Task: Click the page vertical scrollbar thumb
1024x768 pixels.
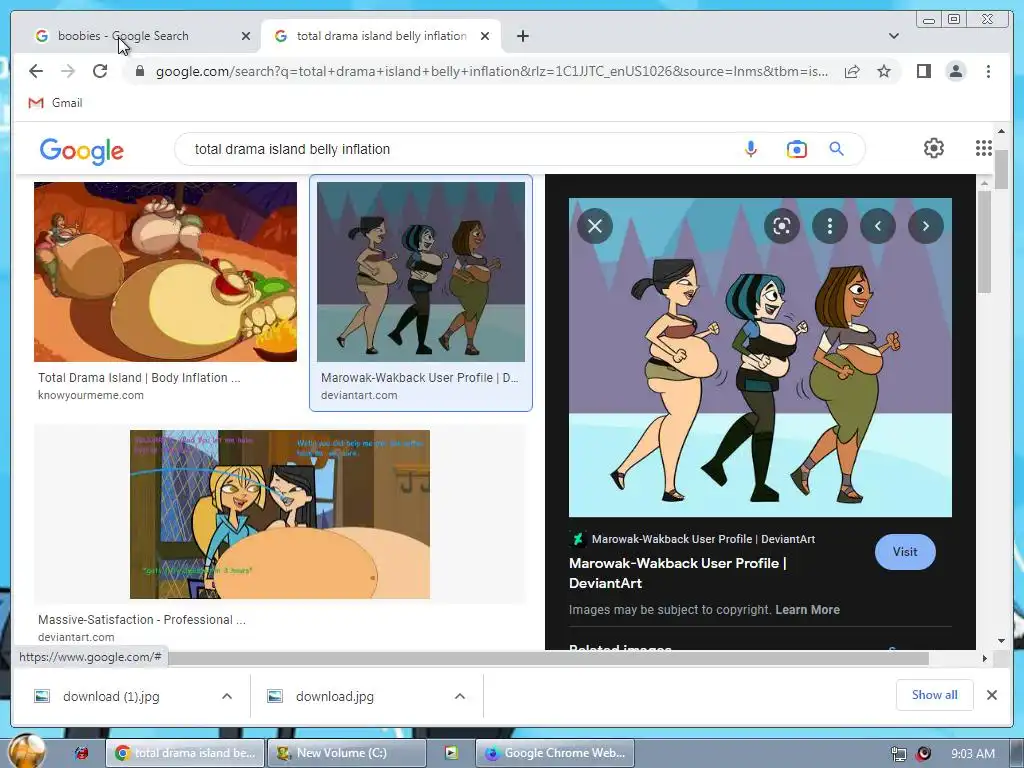Action: (x=1001, y=168)
